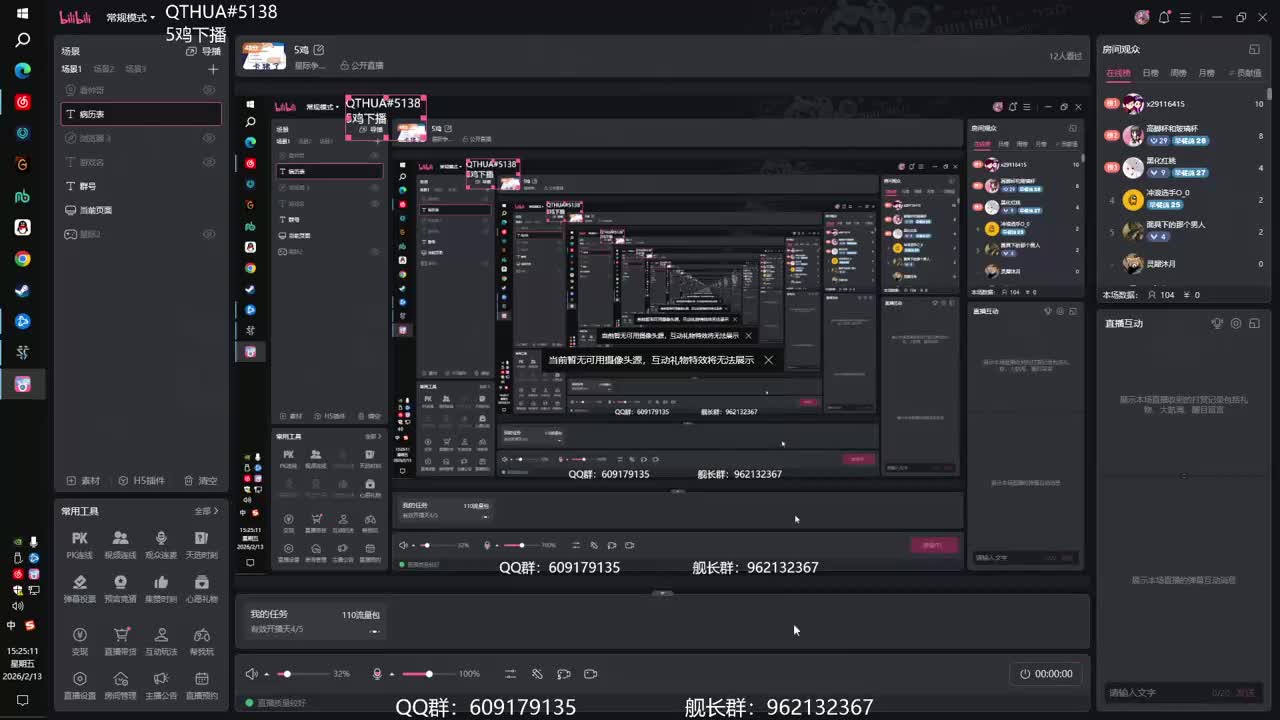Select viewer x29116415 in audience list

tap(1185, 104)
